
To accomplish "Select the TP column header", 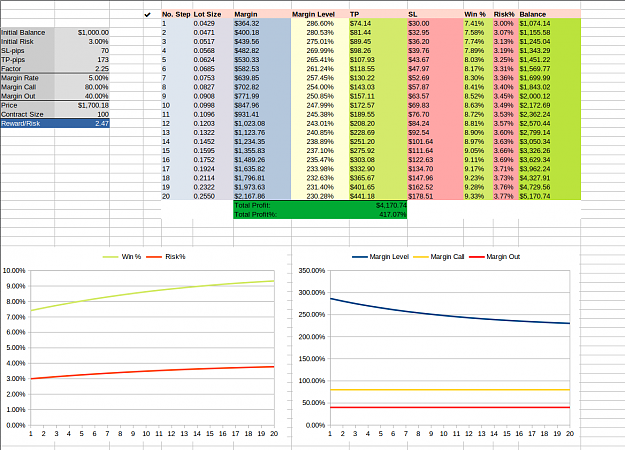I will [378, 14].
